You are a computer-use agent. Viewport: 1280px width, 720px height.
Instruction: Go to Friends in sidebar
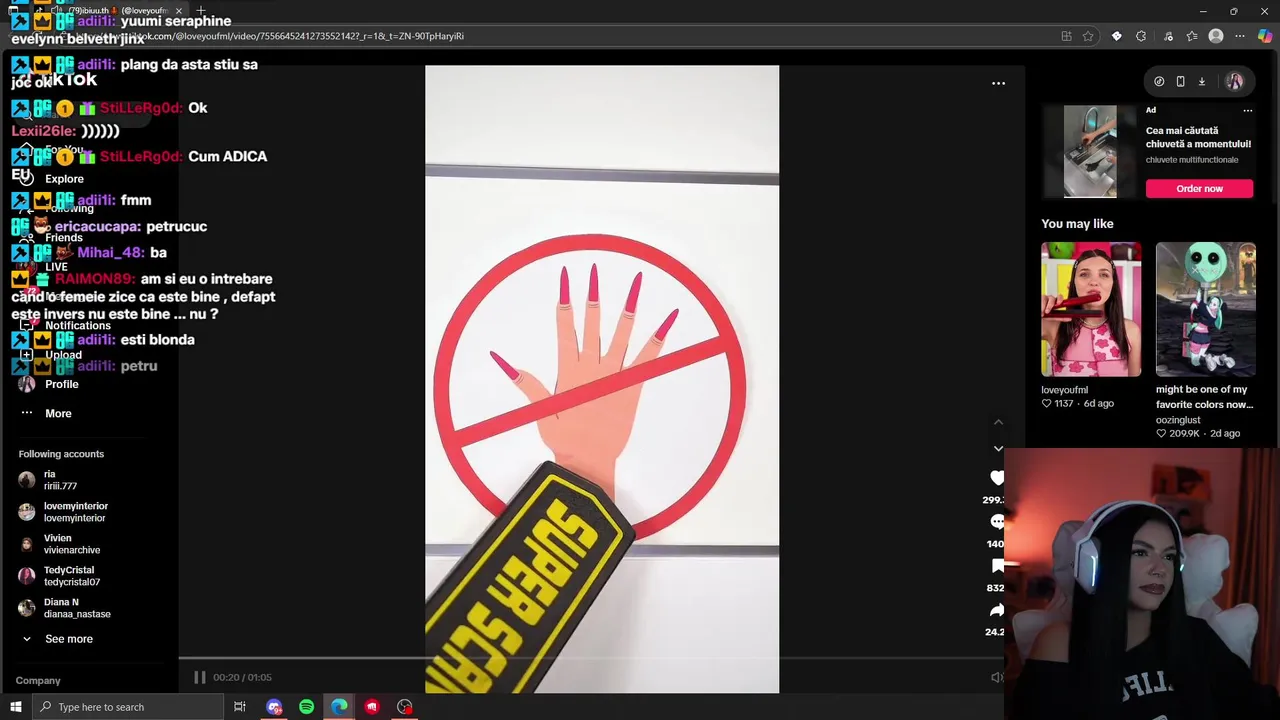[63, 238]
